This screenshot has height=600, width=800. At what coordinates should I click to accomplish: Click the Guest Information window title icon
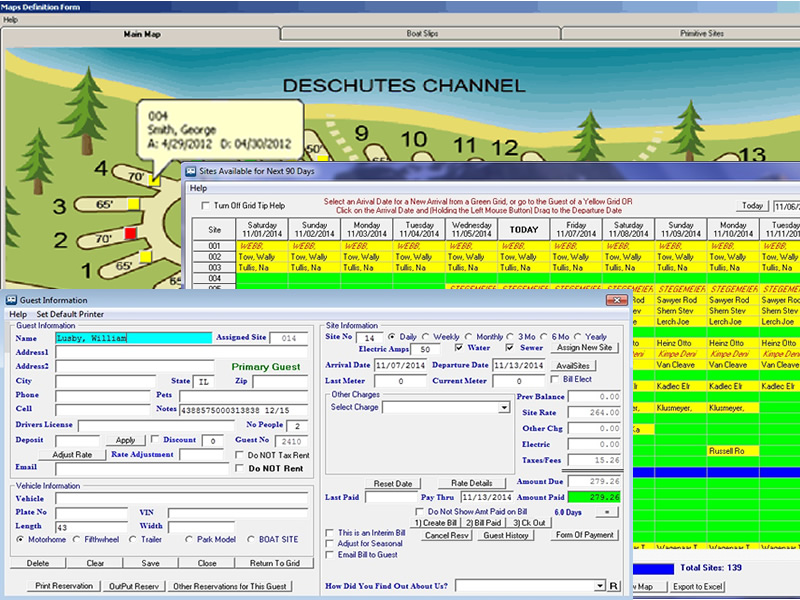[11, 300]
